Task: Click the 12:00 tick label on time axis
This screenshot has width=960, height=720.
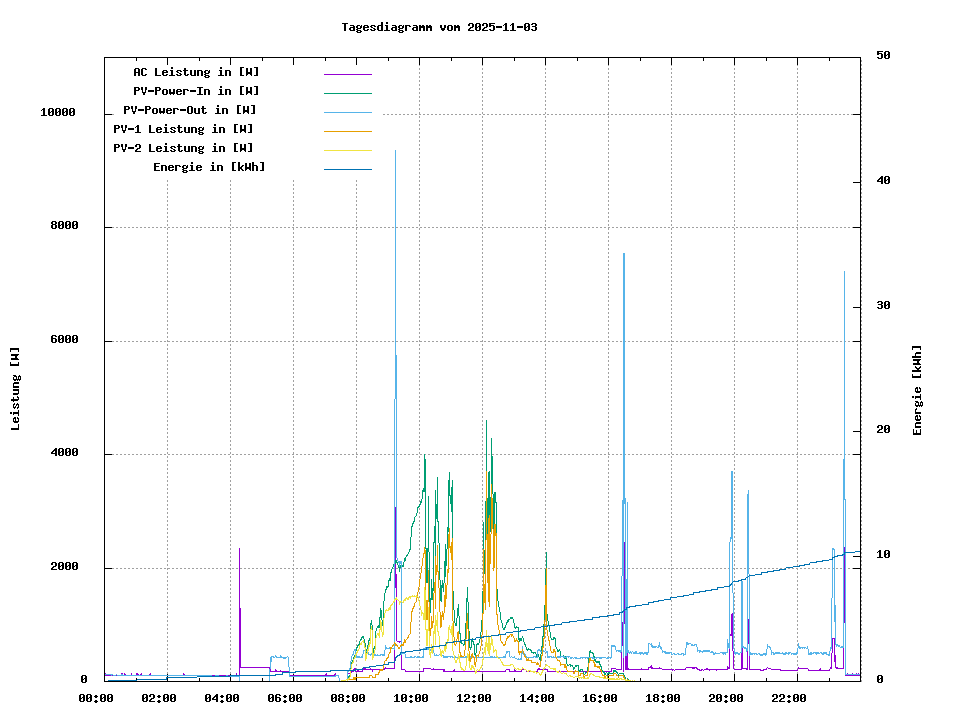Action: coord(475,698)
